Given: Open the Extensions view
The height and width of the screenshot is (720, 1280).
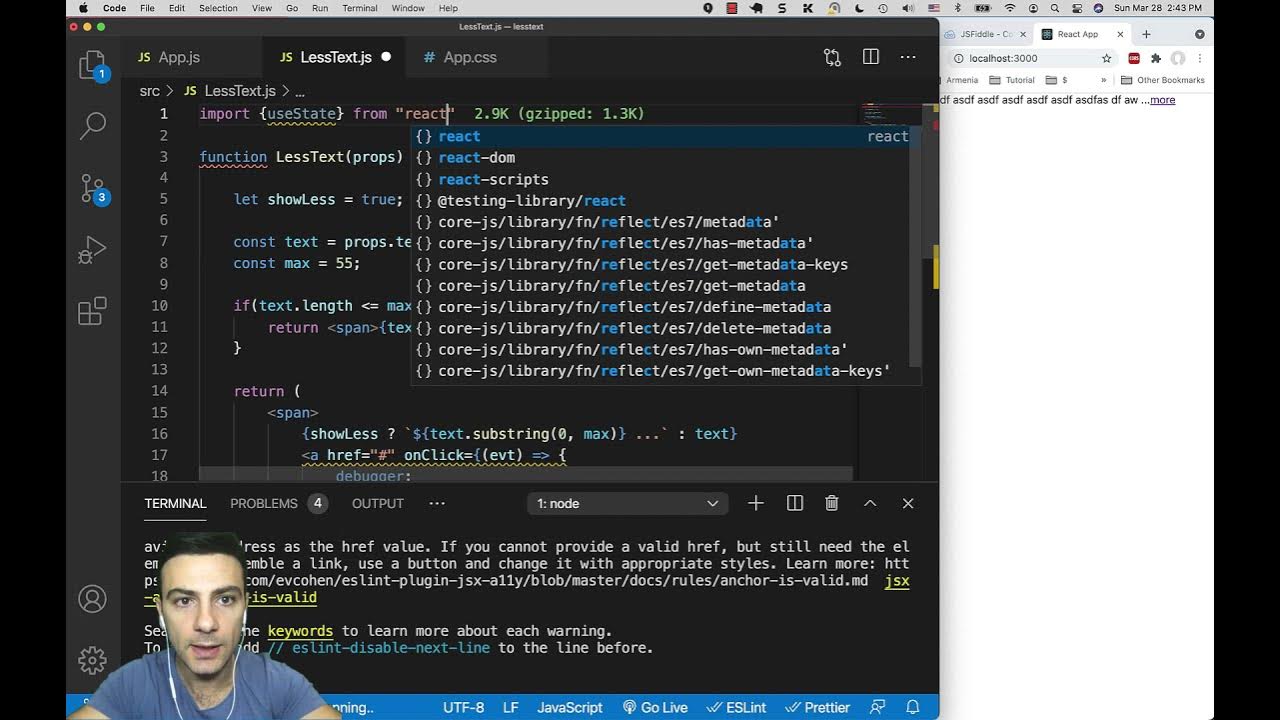Looking at the screenshot, I should pos(92,311).
